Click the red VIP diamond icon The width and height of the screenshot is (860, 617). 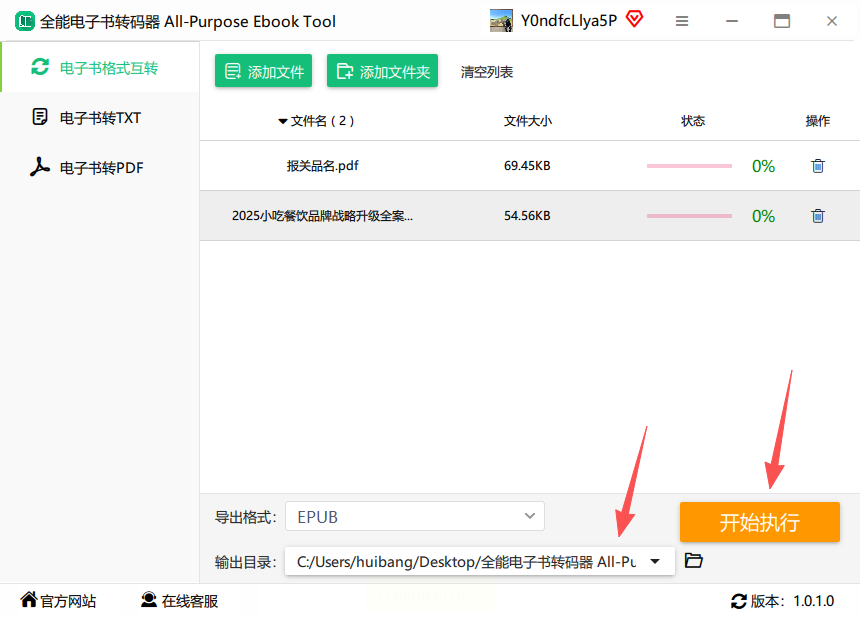[635, 19]
